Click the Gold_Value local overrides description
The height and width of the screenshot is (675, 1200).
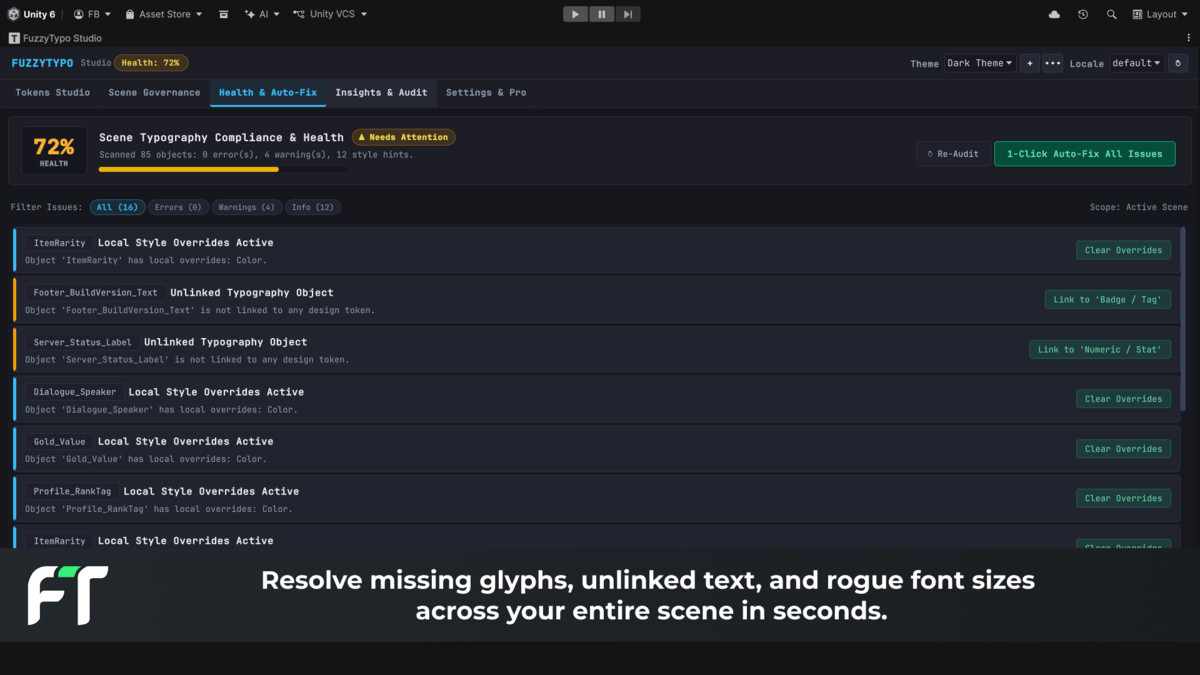(146, 459)
